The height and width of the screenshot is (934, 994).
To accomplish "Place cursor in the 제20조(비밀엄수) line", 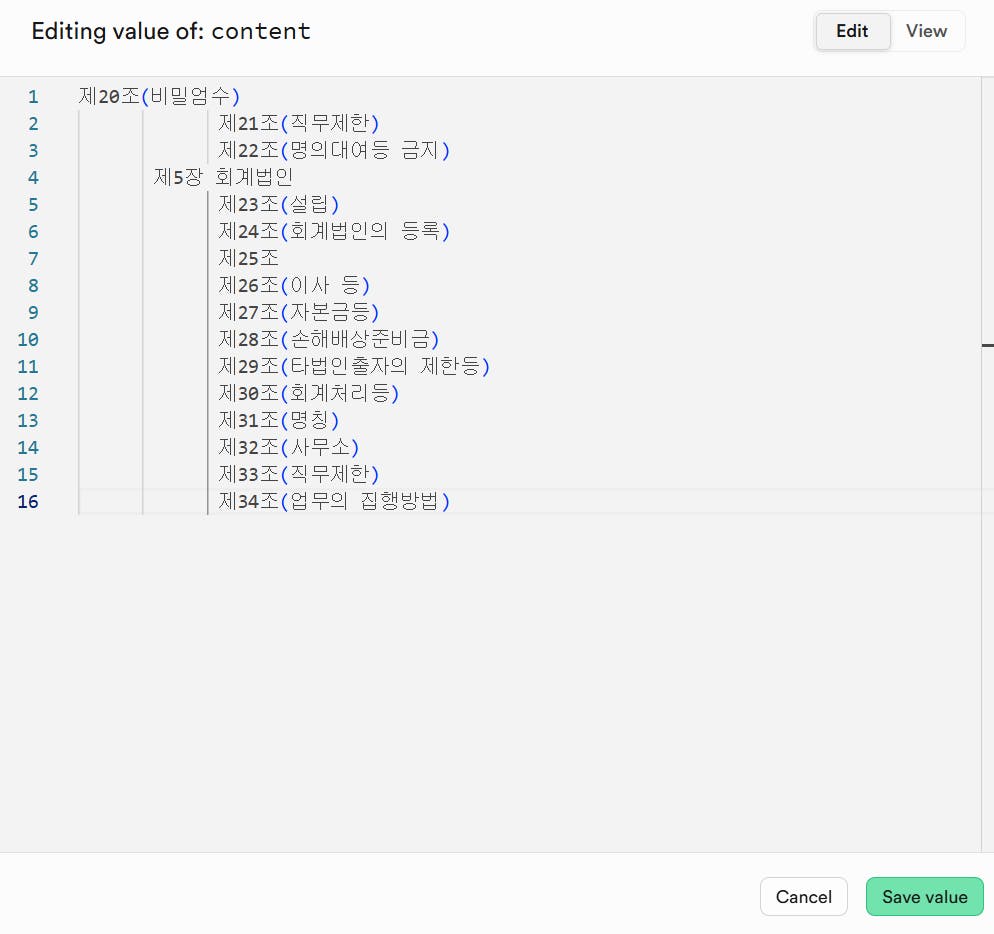I will 160,97.
